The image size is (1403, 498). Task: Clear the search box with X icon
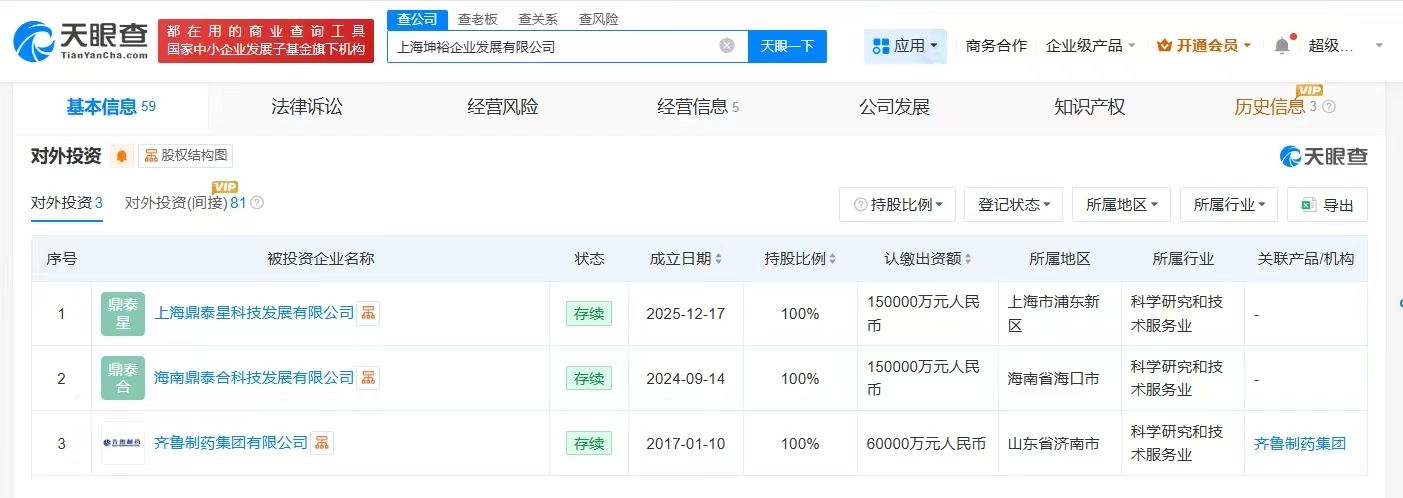point(727,46)
